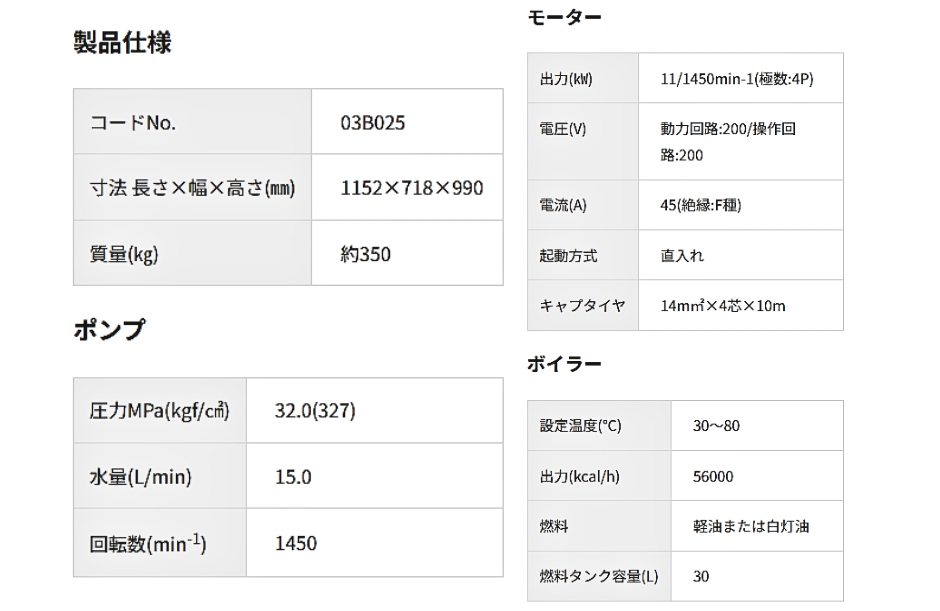Select the 水量(L/min) label cell

click(159, 476)
